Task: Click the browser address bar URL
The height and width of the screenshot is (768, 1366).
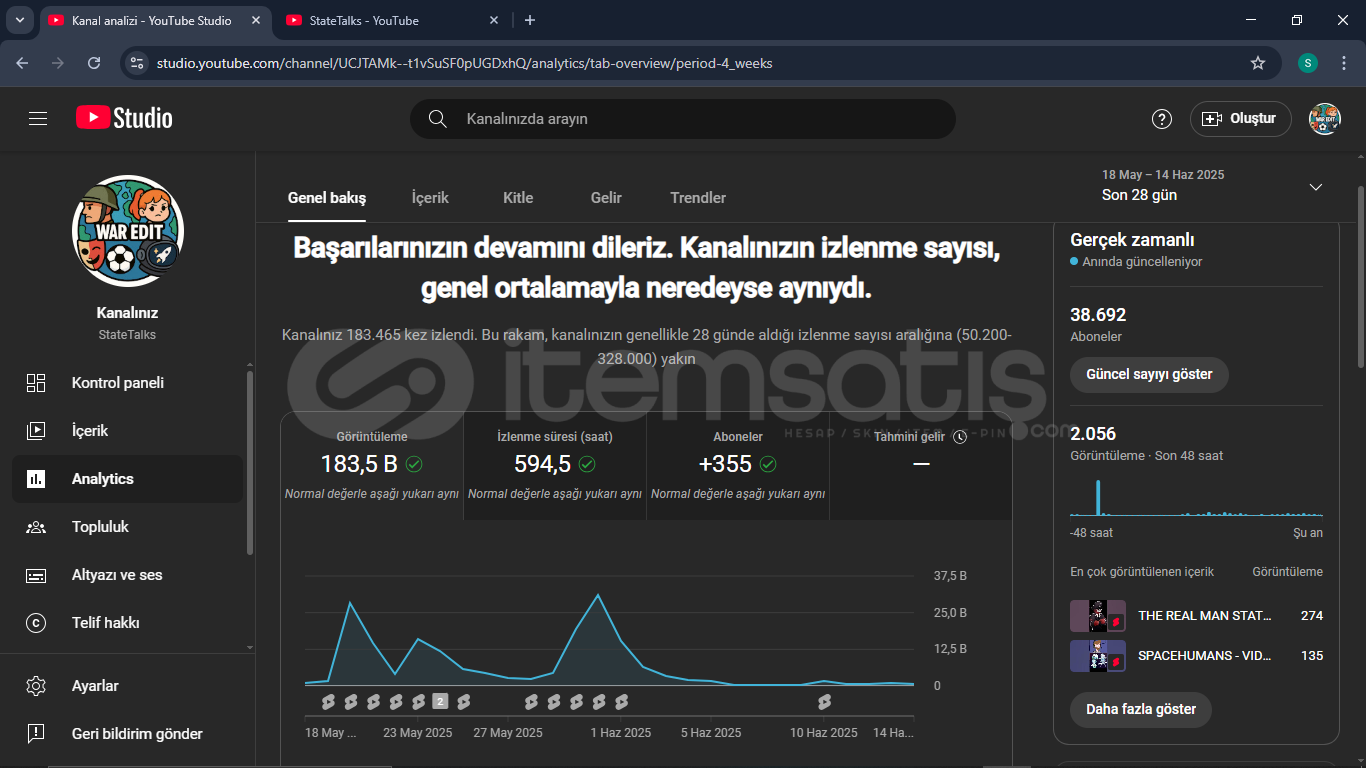Action: pos(465,63)
